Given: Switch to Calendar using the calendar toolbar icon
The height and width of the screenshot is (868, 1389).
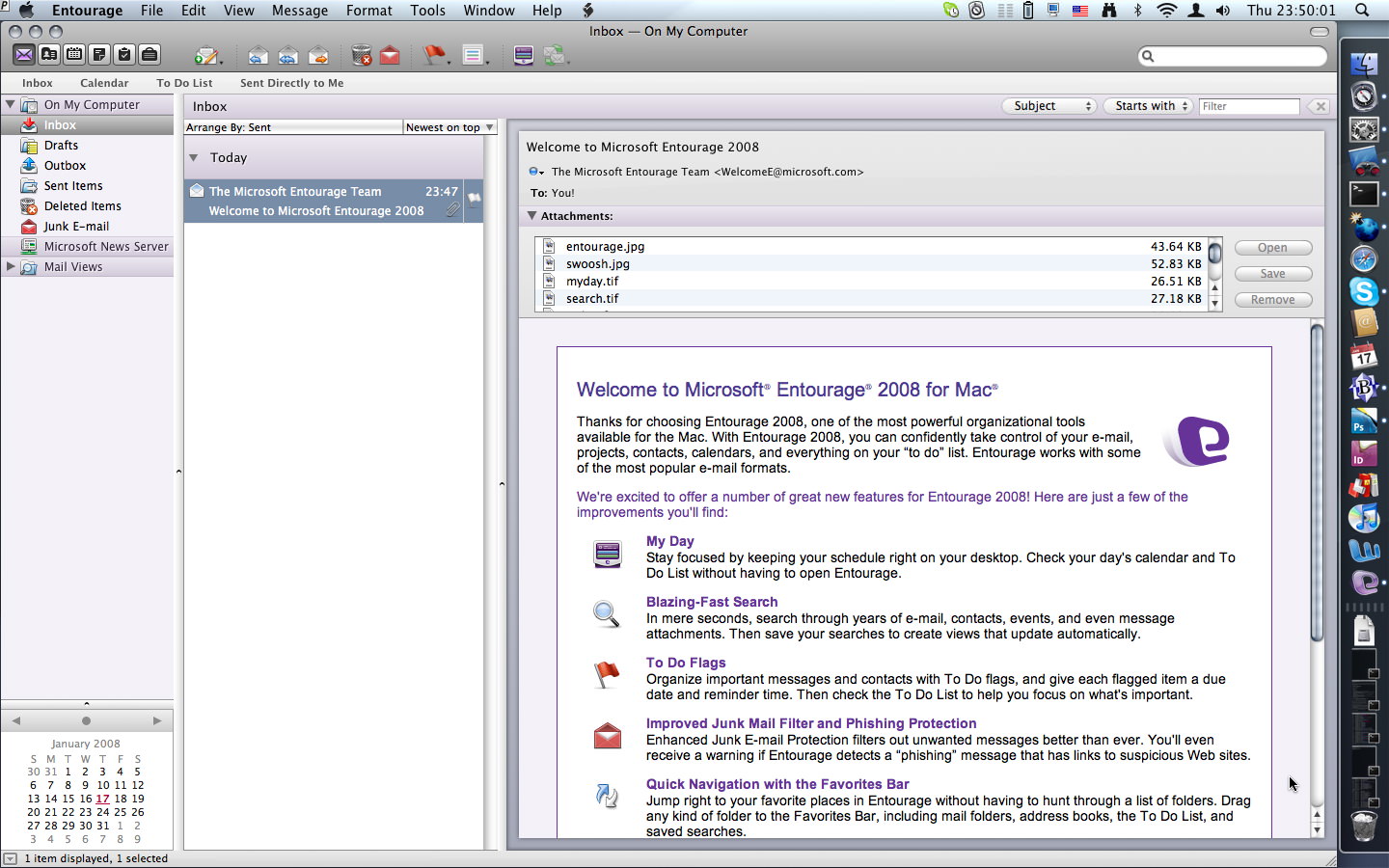Looking at the screenshot, I should click(x=73, y=55).
